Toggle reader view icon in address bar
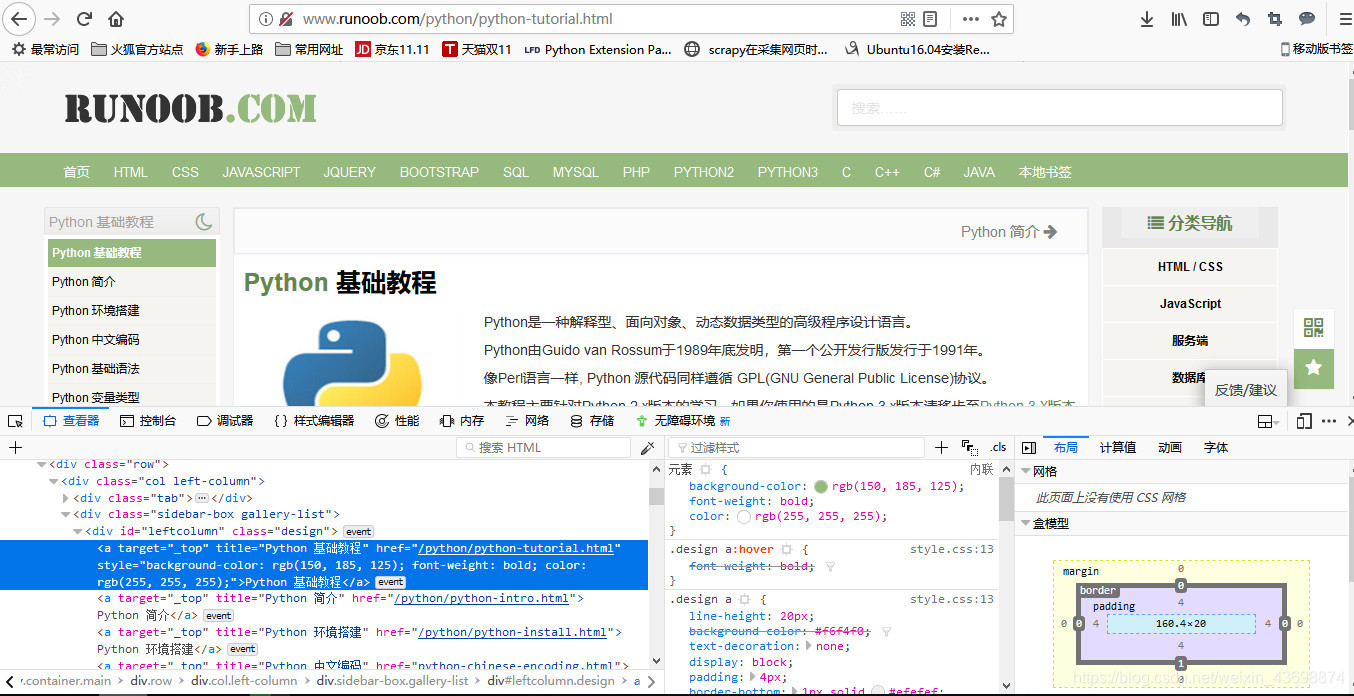1354x696 pixels. [930, 19]
